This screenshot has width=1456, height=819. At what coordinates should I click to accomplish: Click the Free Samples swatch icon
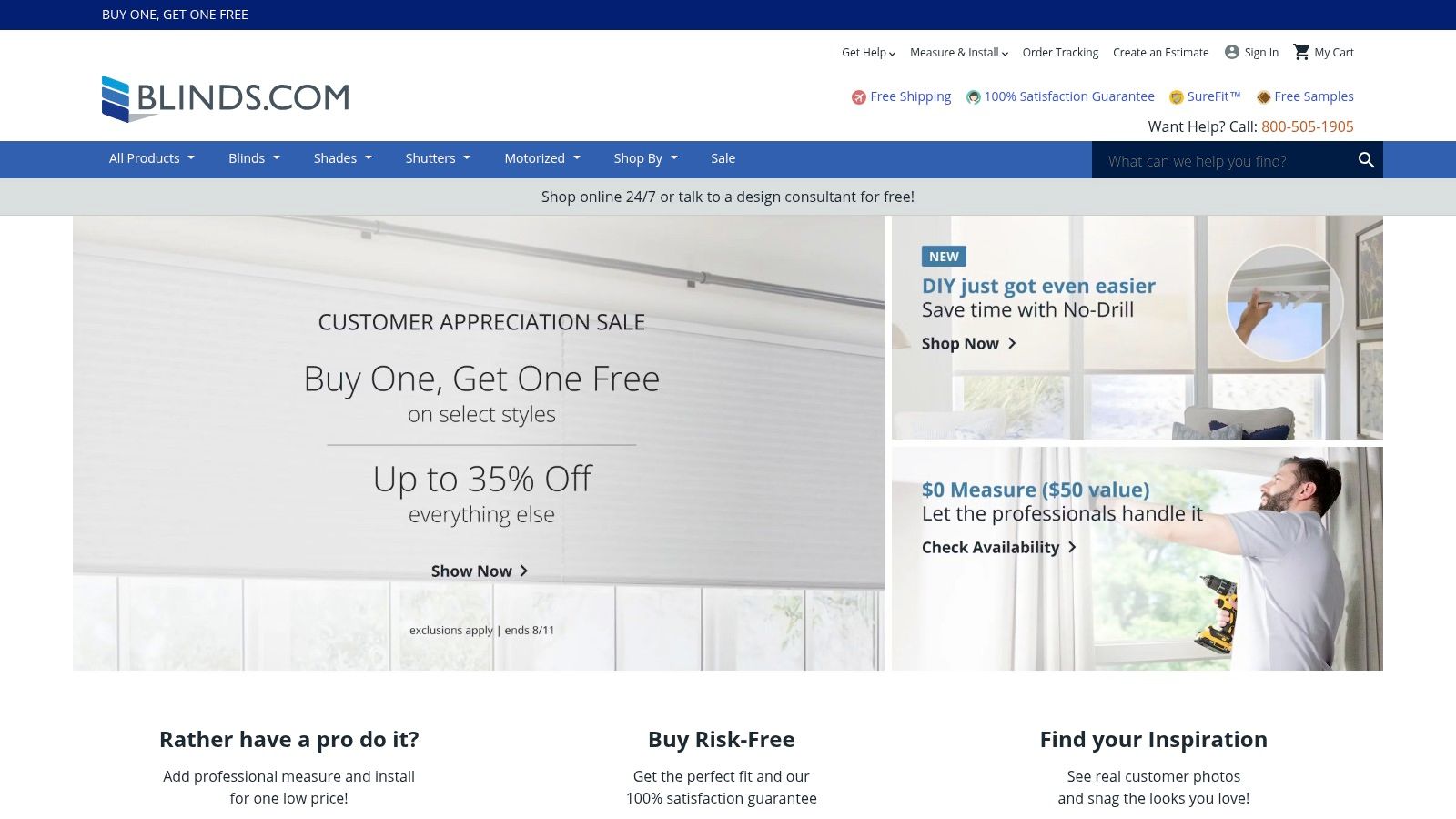(x=1263, y=96)
